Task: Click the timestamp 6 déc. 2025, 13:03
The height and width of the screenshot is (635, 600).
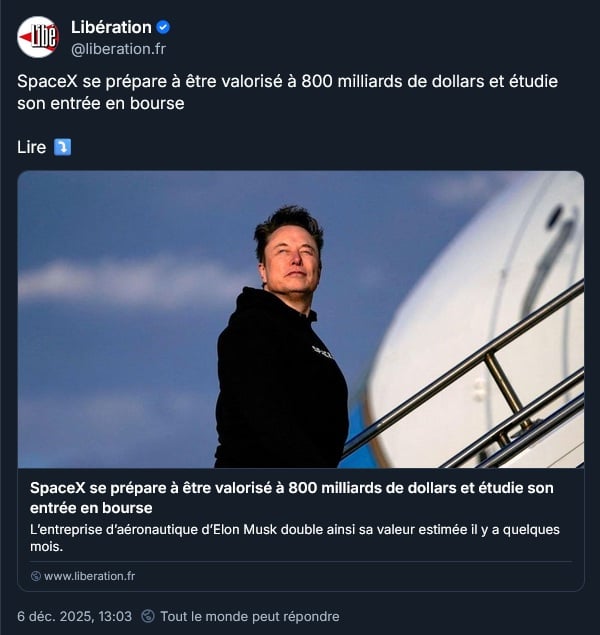Action: 74,616
